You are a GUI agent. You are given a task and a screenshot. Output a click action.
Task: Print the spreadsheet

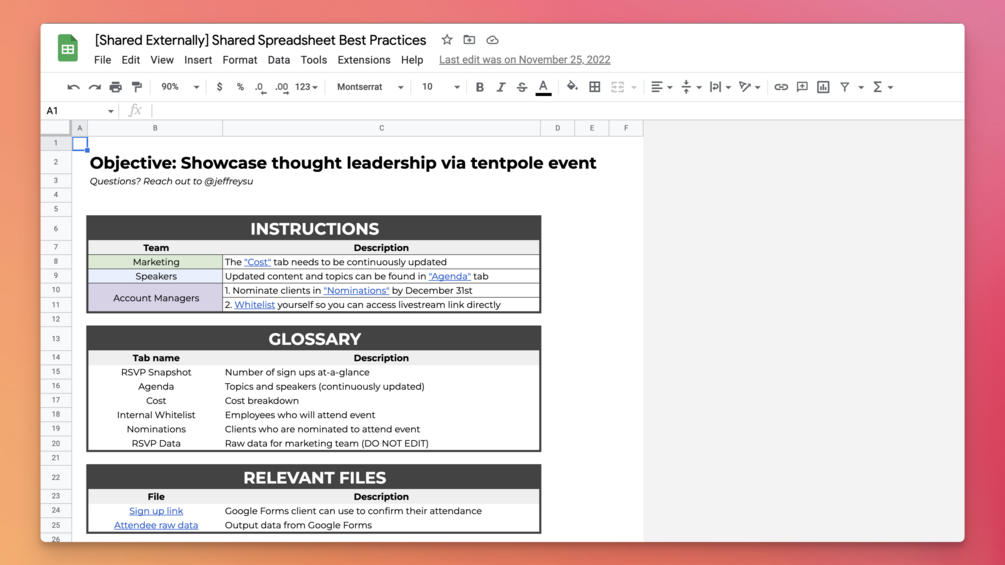click(115, 87)
